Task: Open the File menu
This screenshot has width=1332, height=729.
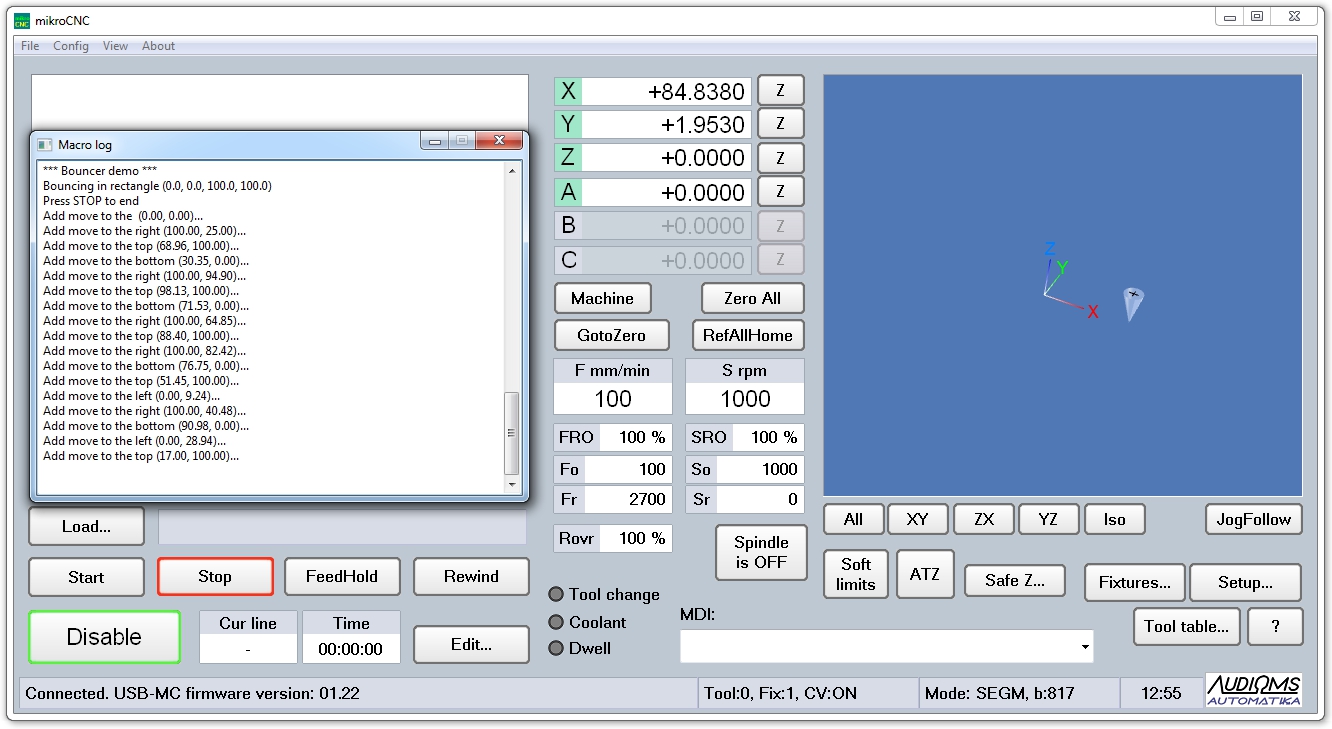Action: point(30,46)
